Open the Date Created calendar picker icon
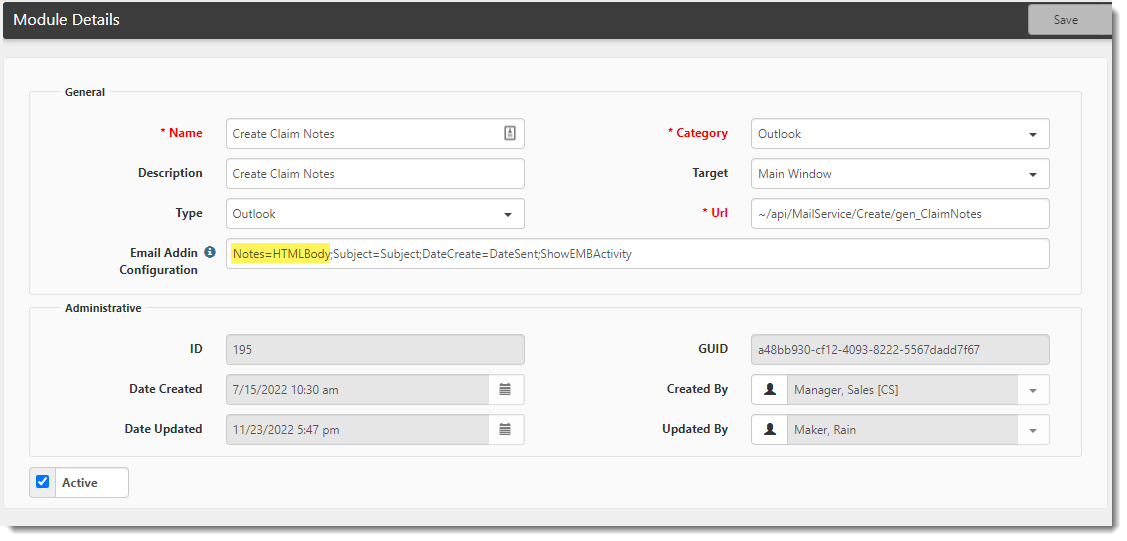 pos(505,389)
